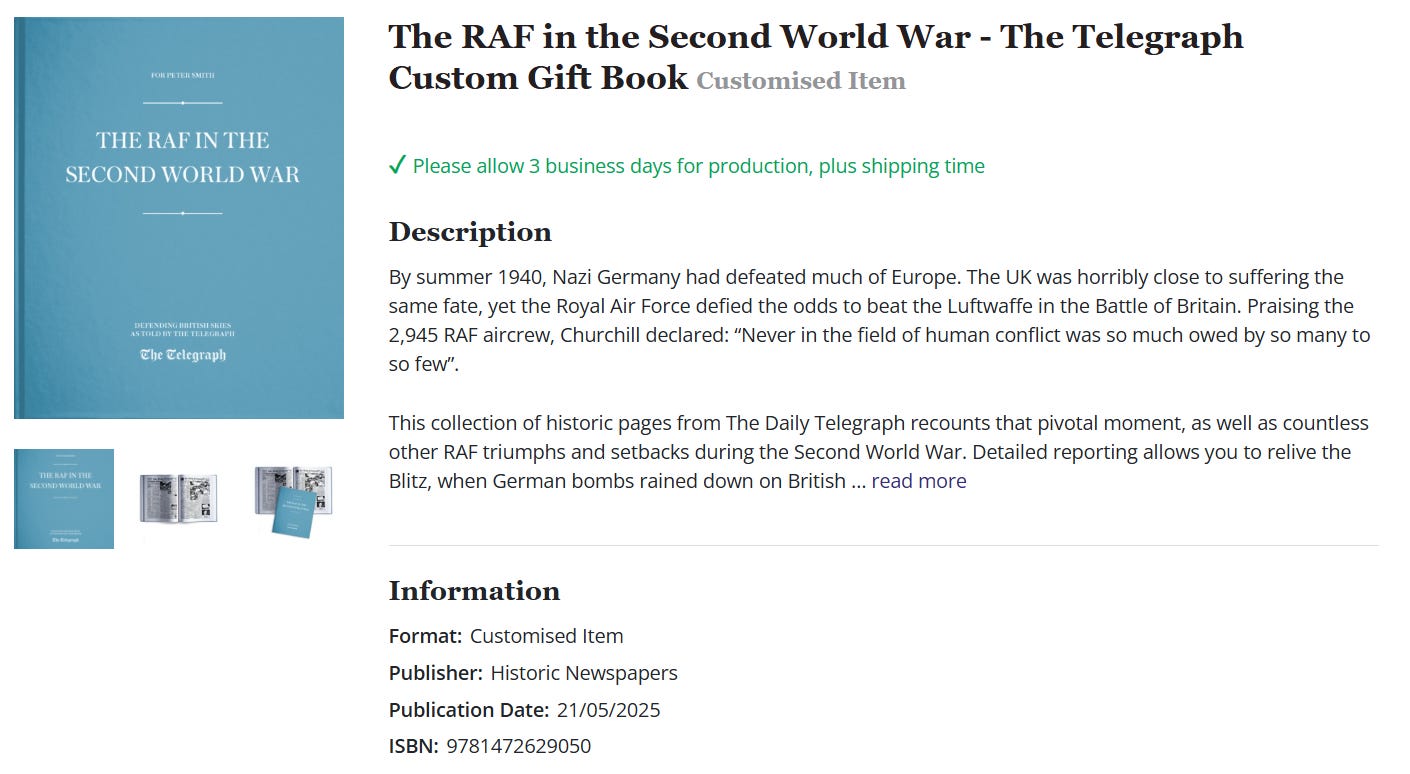
Task: Select the book set thumbnail
Action: [293, 498]
